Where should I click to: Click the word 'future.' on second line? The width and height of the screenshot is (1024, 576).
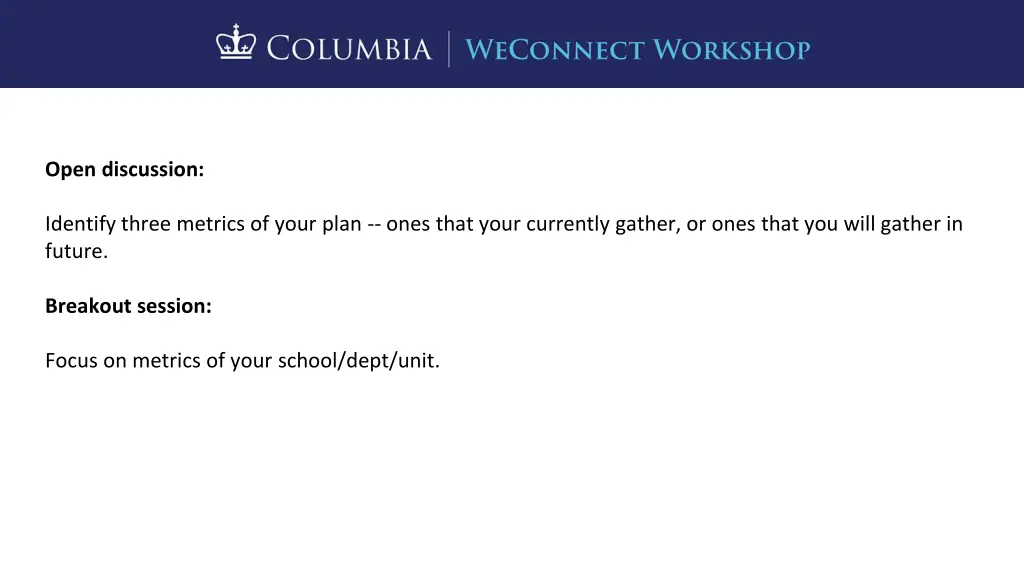76,251
